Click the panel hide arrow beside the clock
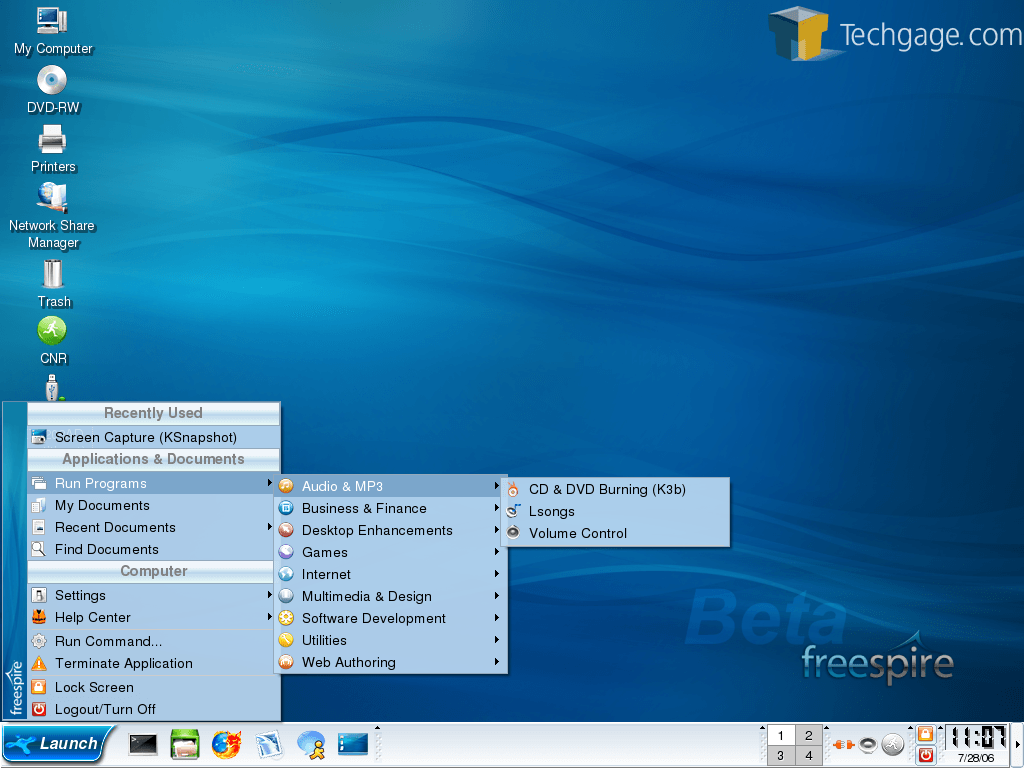 coord(1017,744)
